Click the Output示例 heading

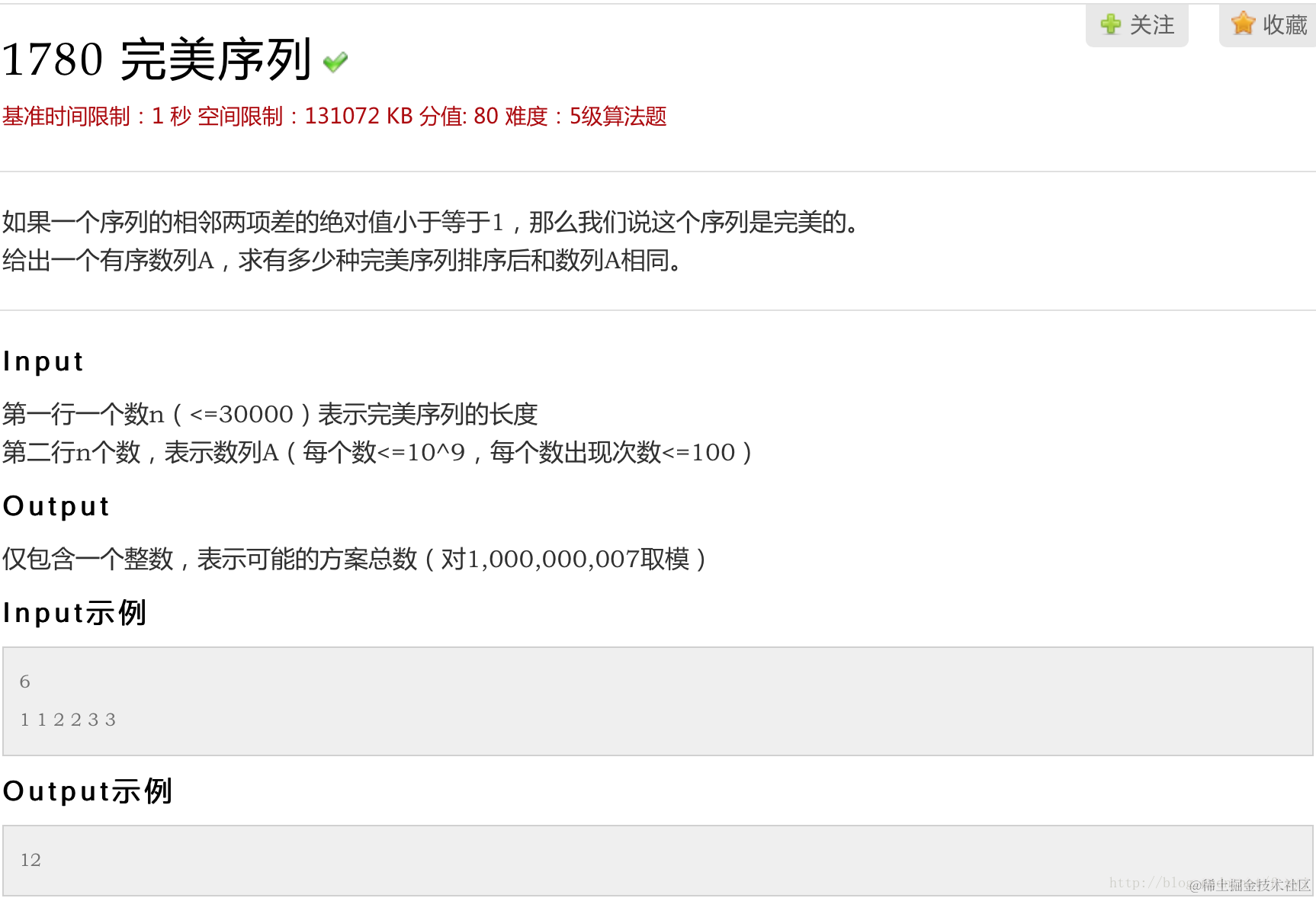click(x=88, y=791)
